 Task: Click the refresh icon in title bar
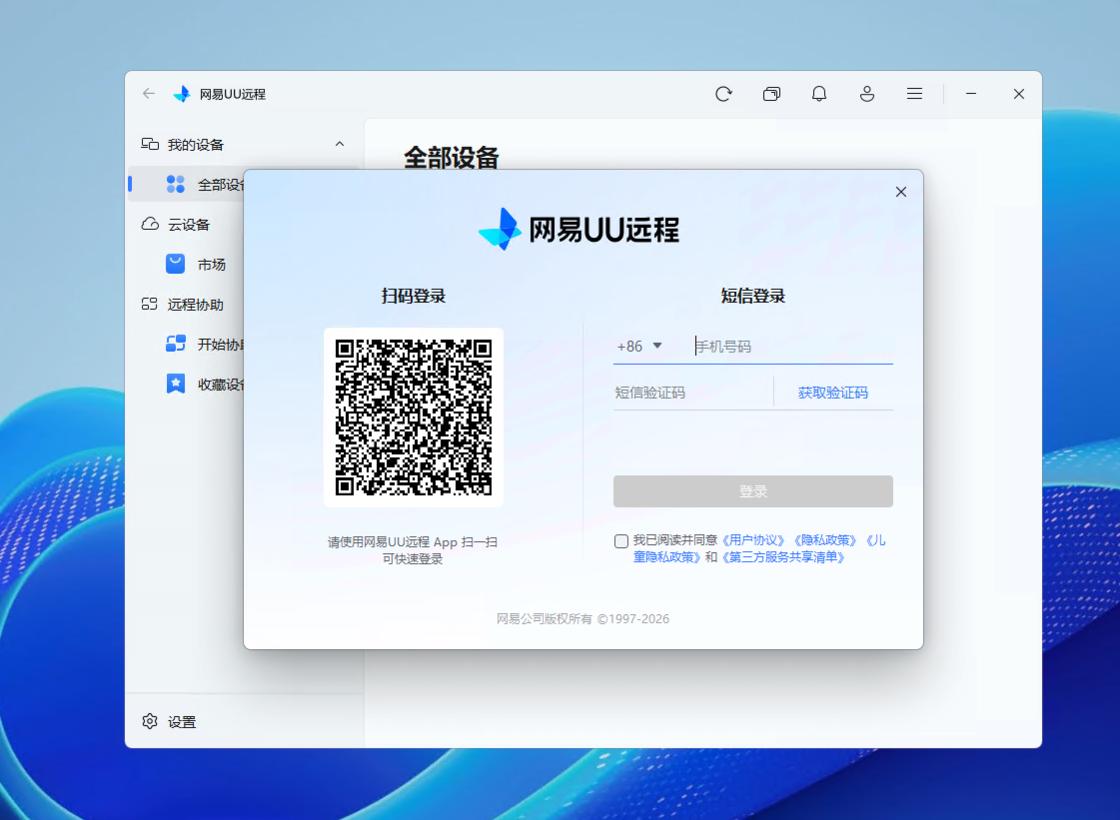(x=724, y=94)
